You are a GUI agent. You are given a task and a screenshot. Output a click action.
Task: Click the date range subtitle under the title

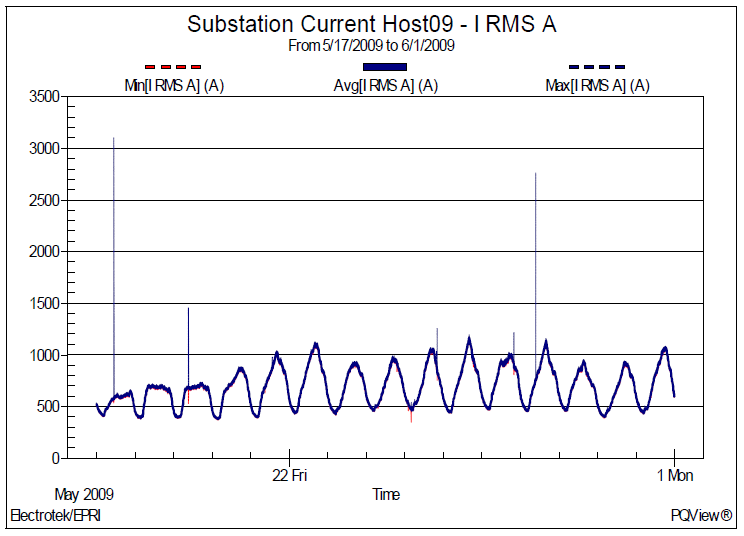(x=371, y=46)
